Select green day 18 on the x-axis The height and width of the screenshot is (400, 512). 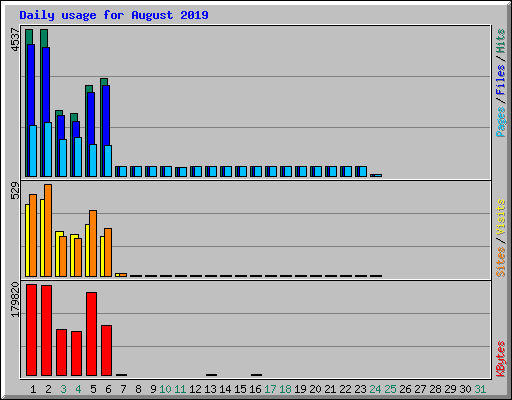(285, 389)
